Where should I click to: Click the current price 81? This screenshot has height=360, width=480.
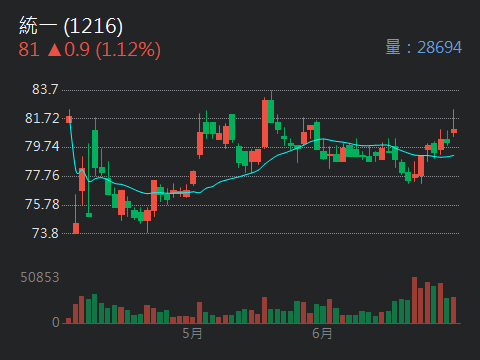click(x=29, y=49)
